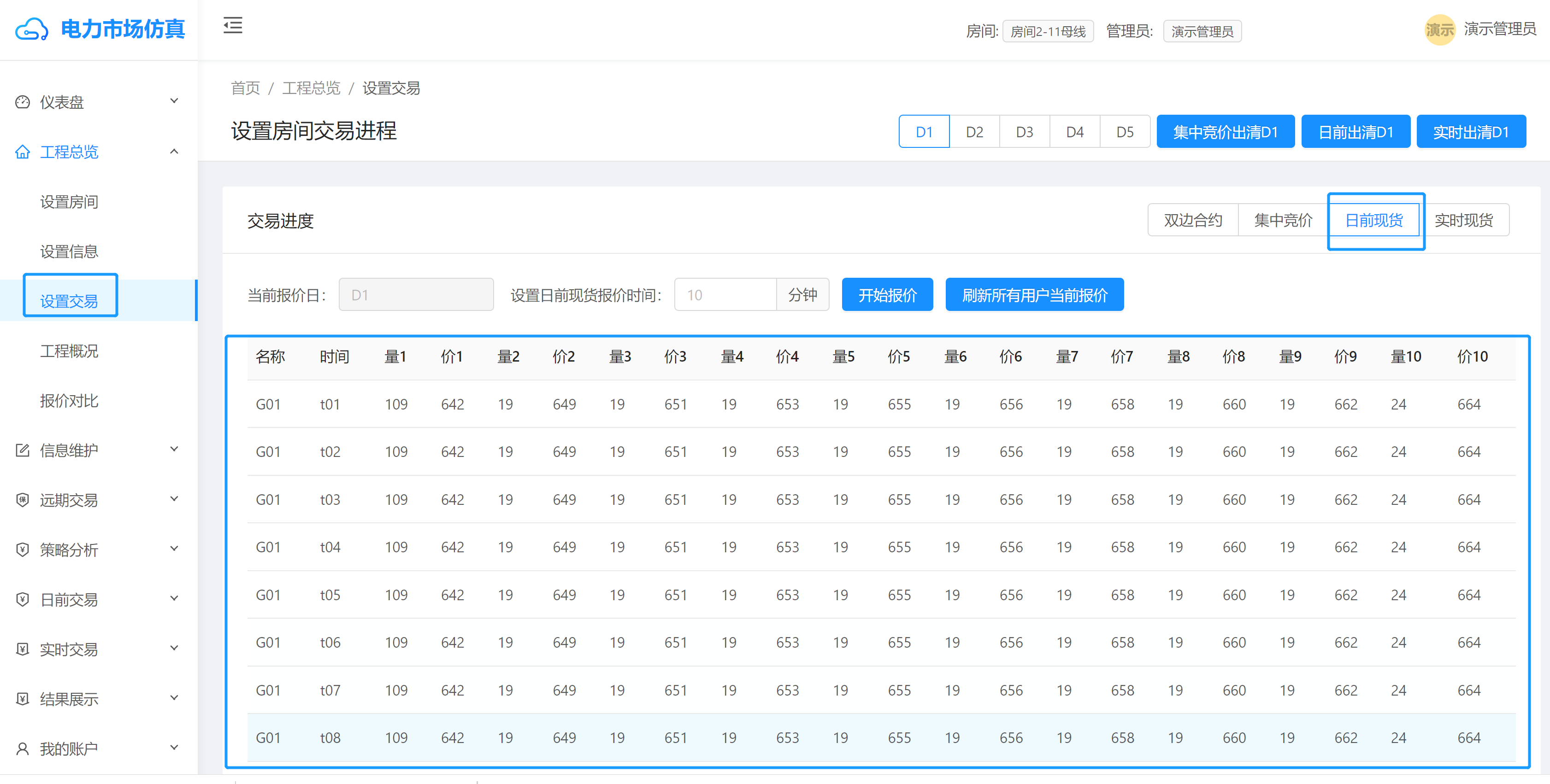The width and height of the screenshot is (1550, 784).
Task: Expand the 结果展示 menu chevron
Action: point(175,698)
